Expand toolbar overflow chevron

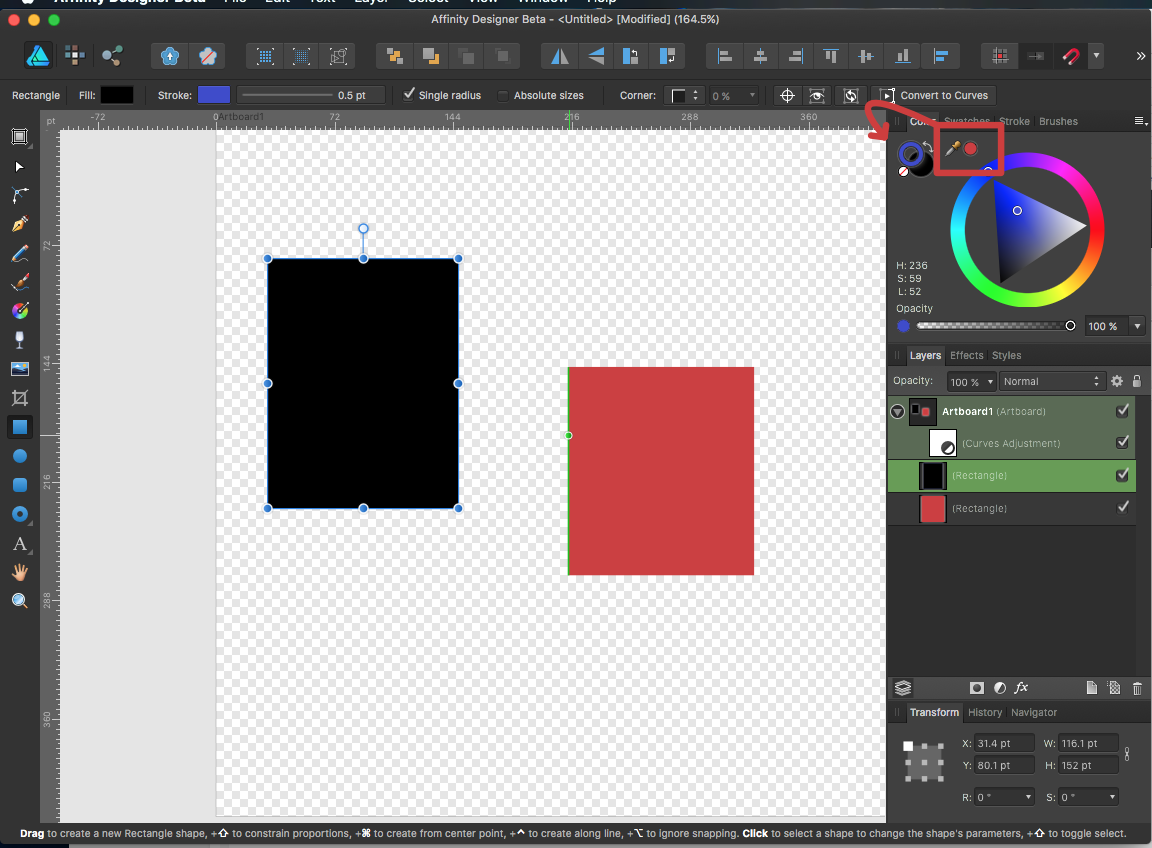(1140, 56)
